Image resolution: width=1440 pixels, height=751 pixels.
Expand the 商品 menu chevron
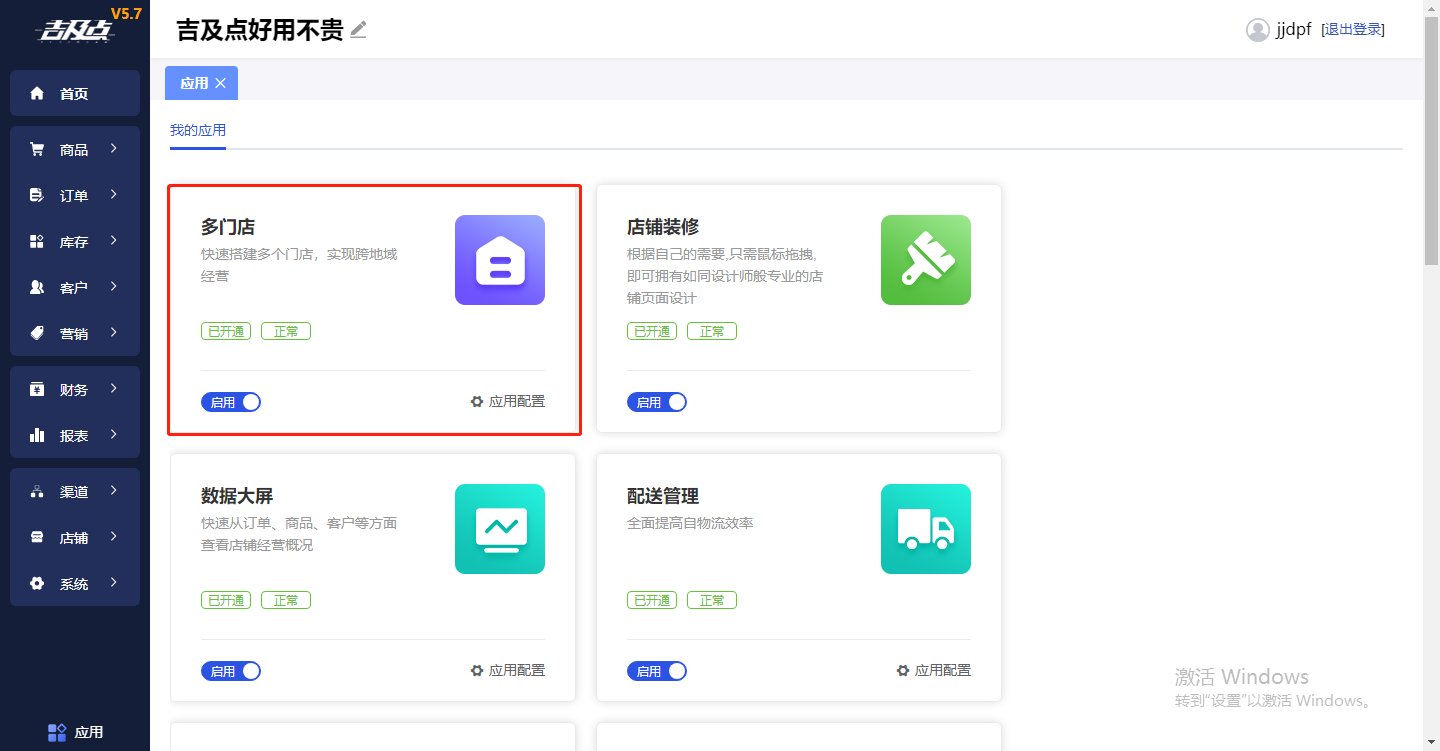[x=114, y=148]
